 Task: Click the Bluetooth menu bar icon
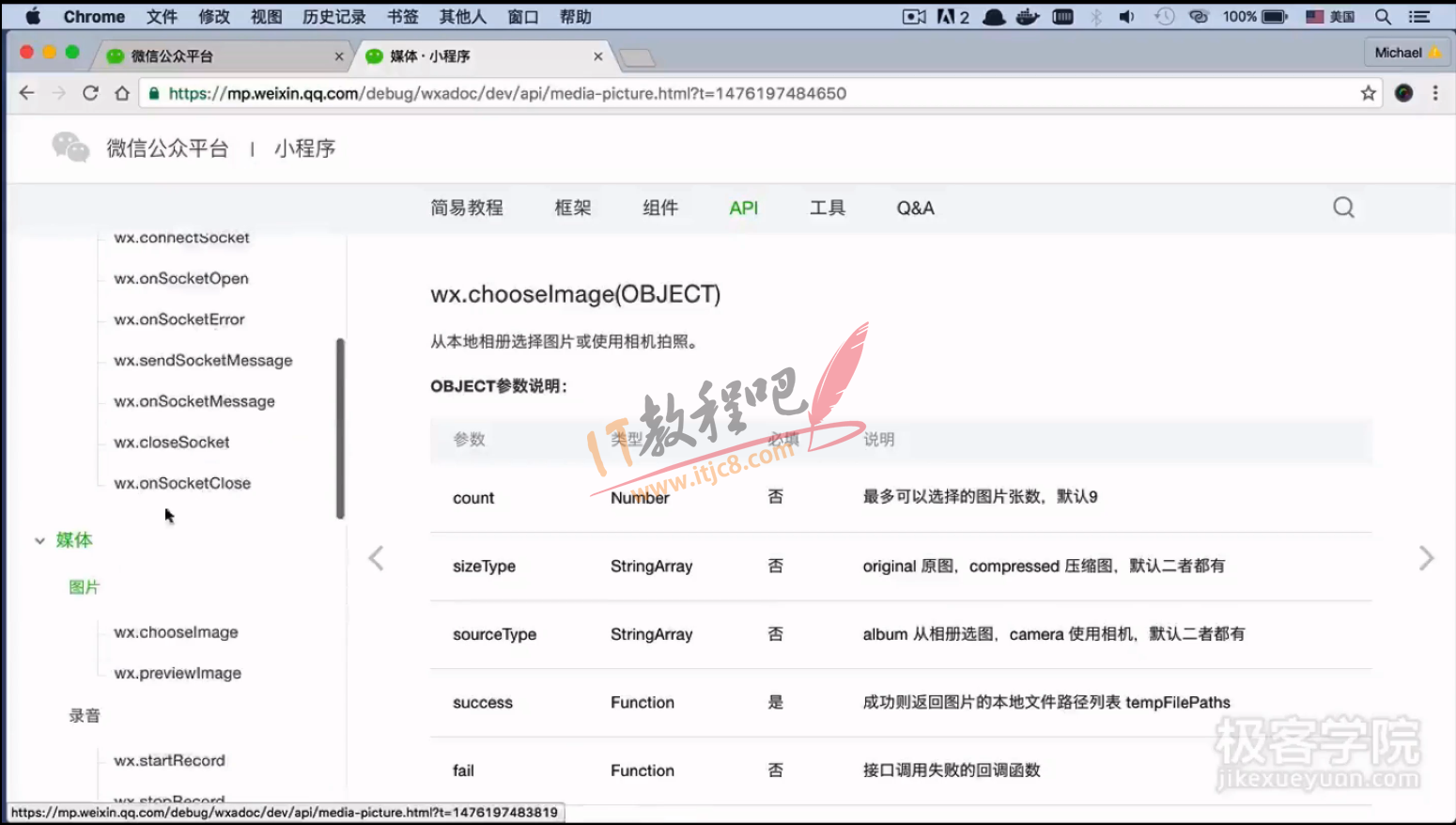point(1096,17)
